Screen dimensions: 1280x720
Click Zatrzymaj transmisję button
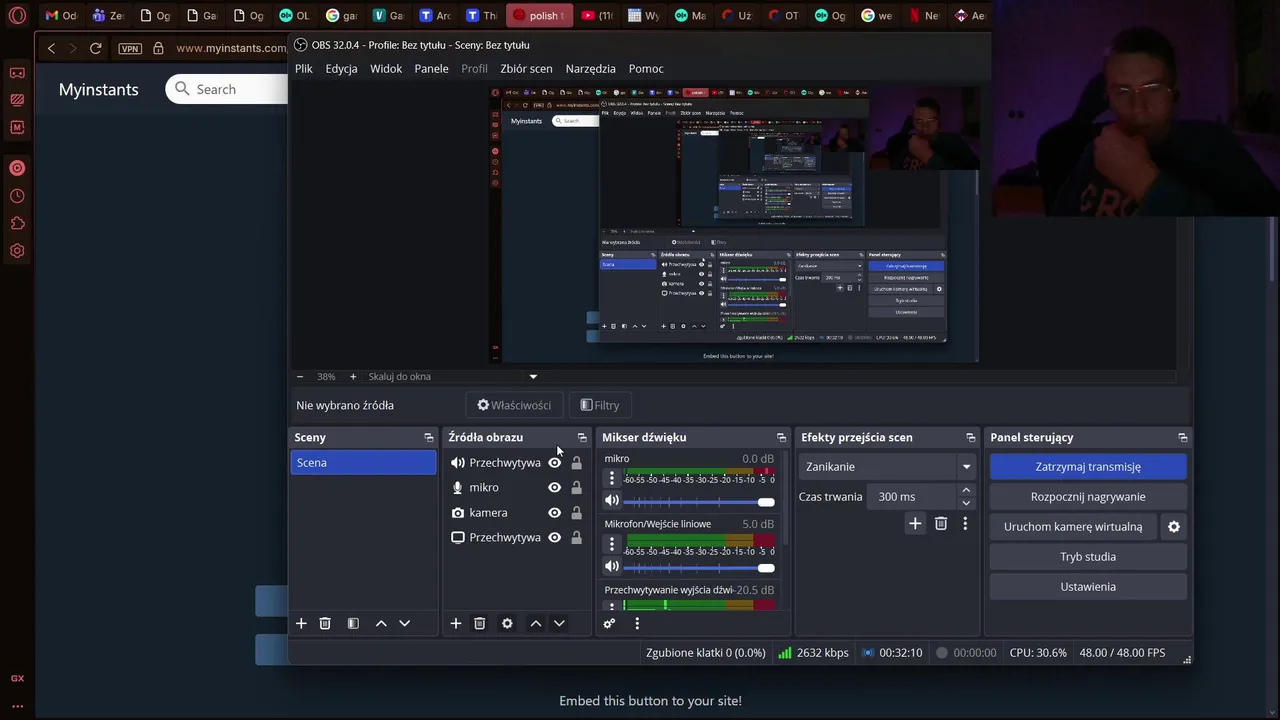(x=1088, y=467)
